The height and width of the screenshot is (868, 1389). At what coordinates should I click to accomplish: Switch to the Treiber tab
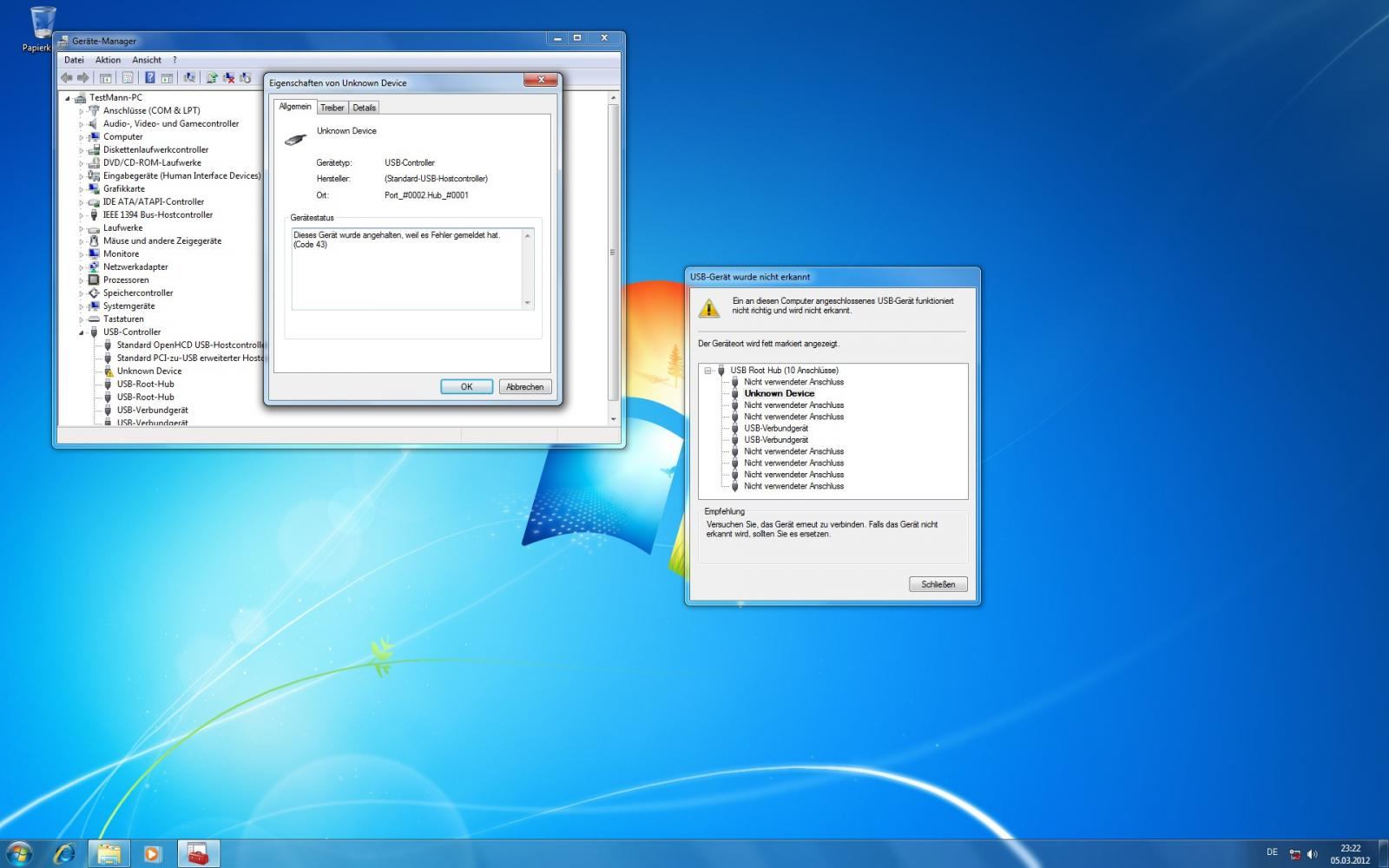pos(332,108)
